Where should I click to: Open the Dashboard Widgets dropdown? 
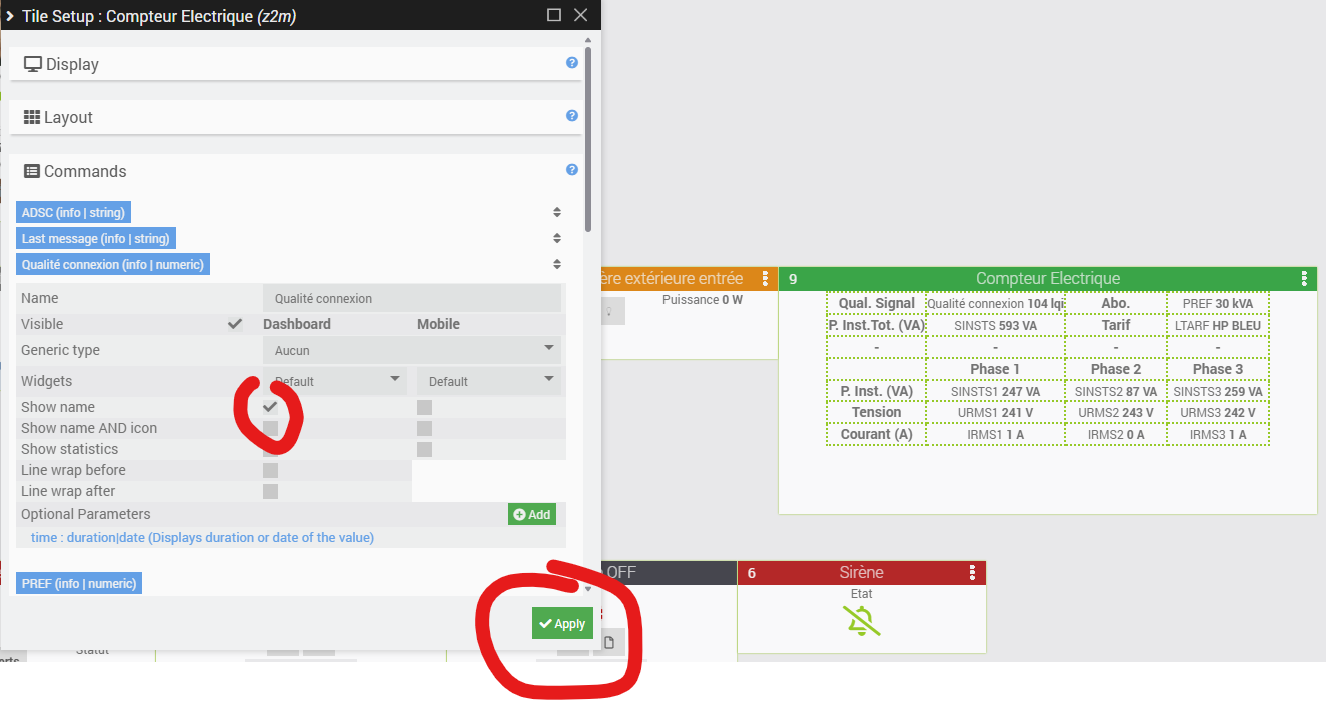tap(336, 381)
